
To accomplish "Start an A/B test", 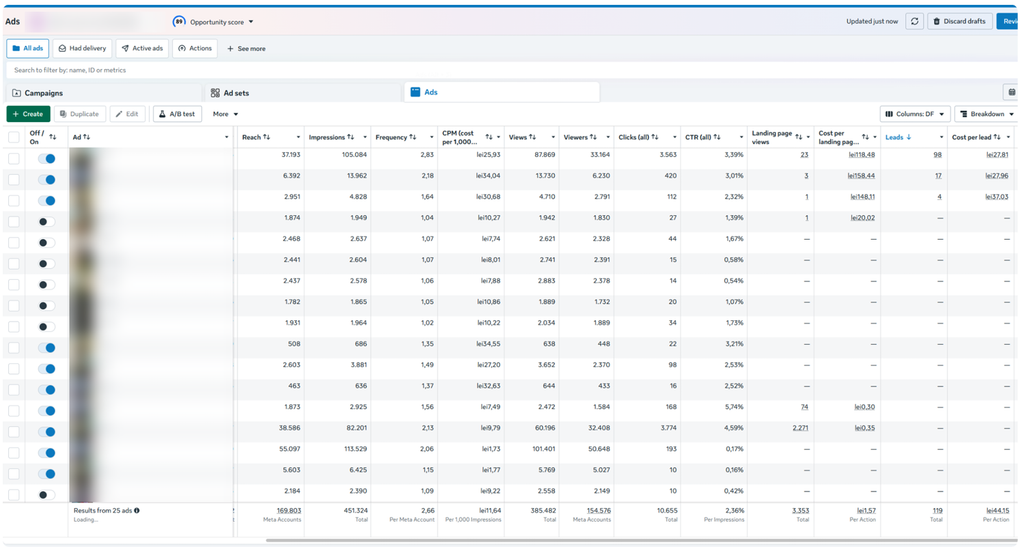I will coord(177,114).
